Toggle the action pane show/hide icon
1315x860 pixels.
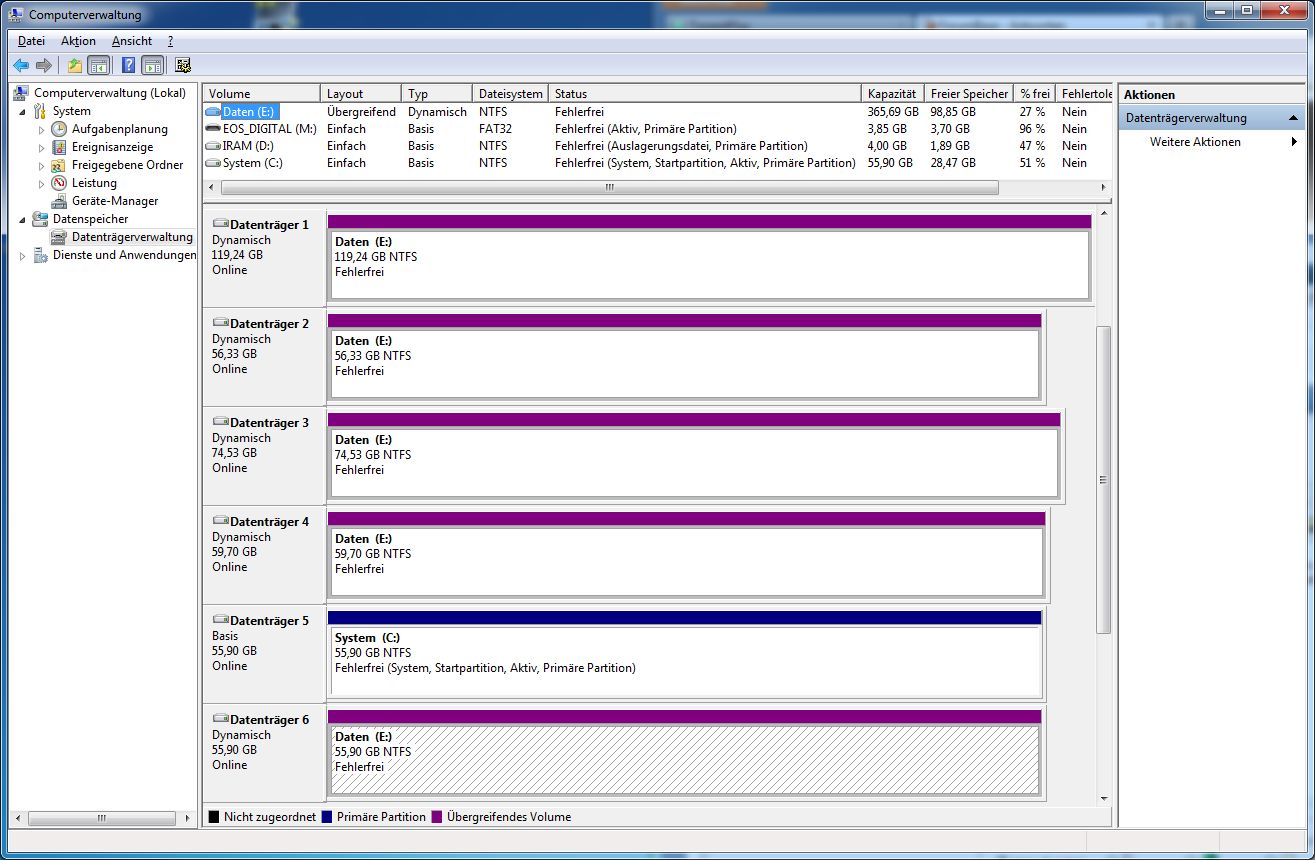click(152, 66)
